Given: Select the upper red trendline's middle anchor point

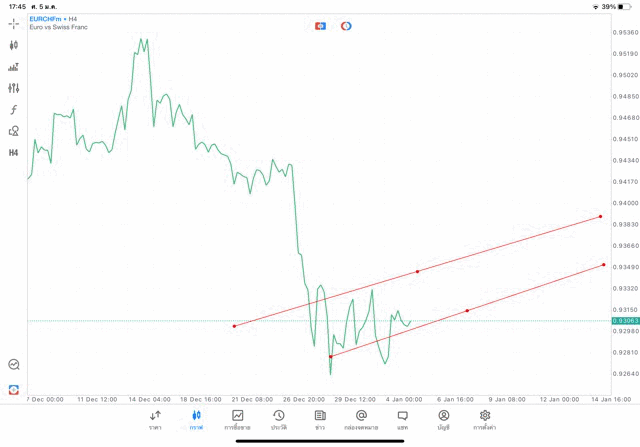Looking at the screenshot, I should [x=417, y=271].
